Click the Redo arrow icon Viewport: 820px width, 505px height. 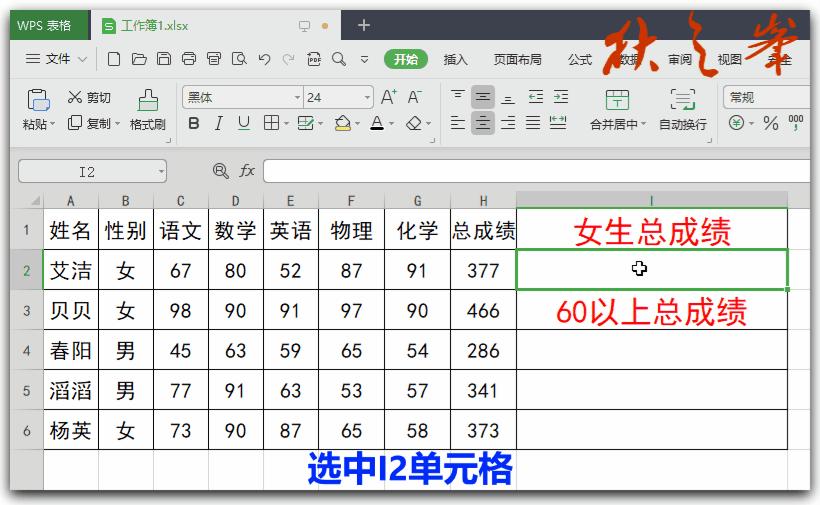(288, 59)
